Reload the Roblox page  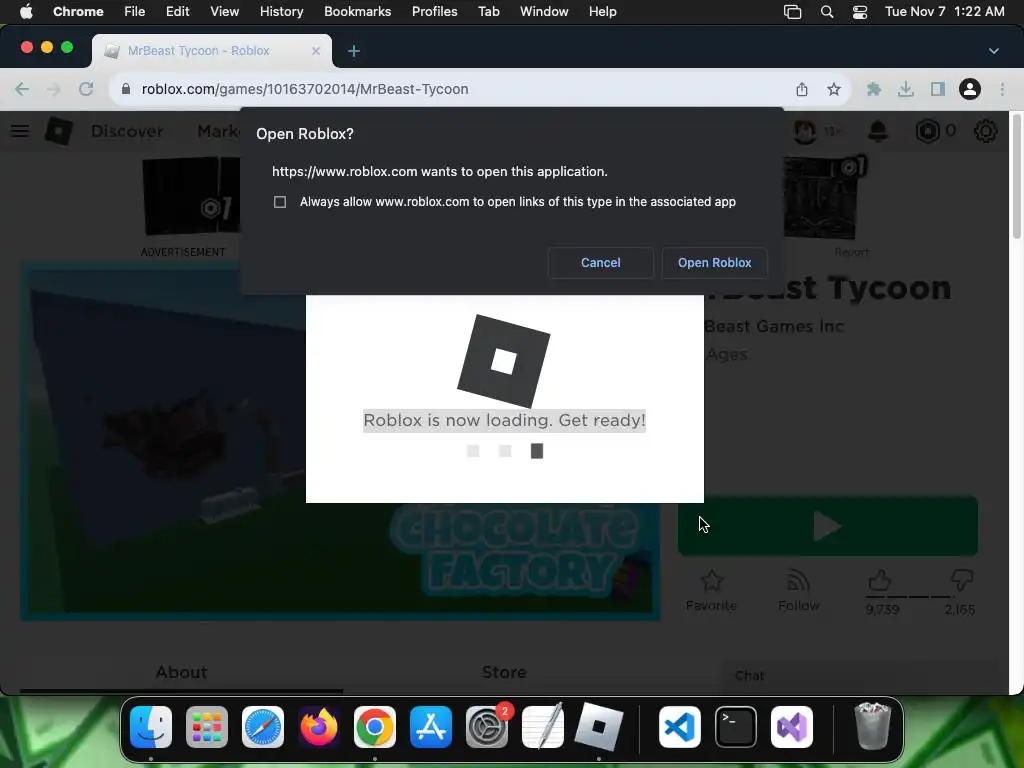(x=86, y=89)
